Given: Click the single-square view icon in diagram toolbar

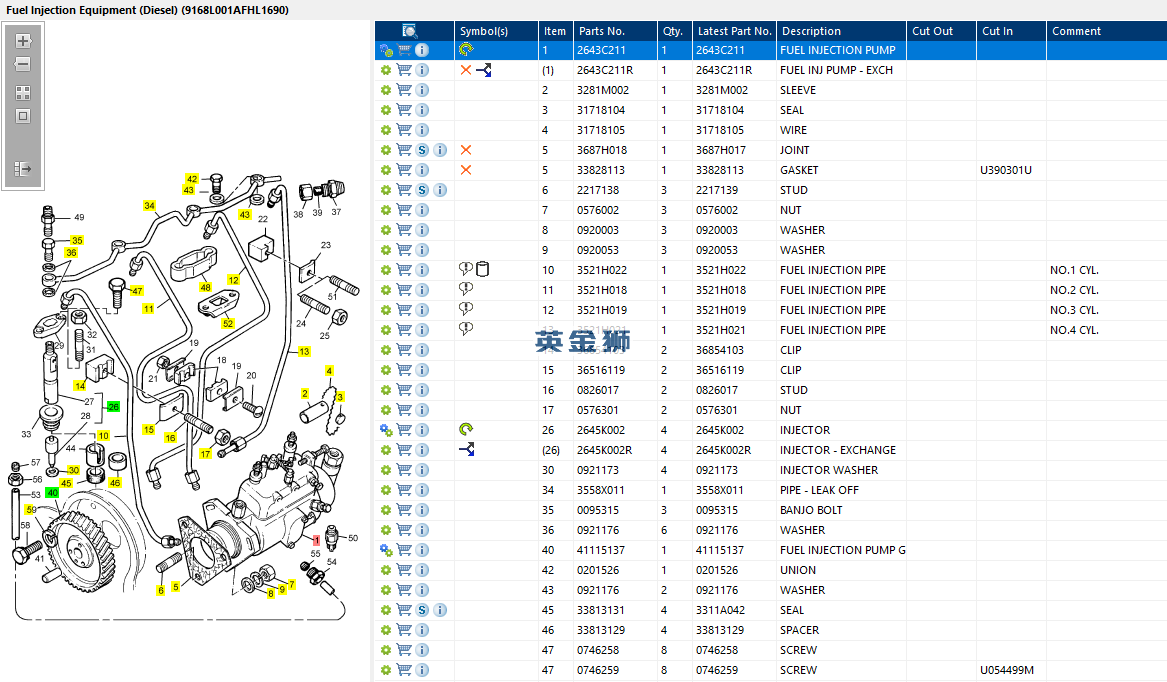Looking at the screenshot, I should (x=23, y=116).
